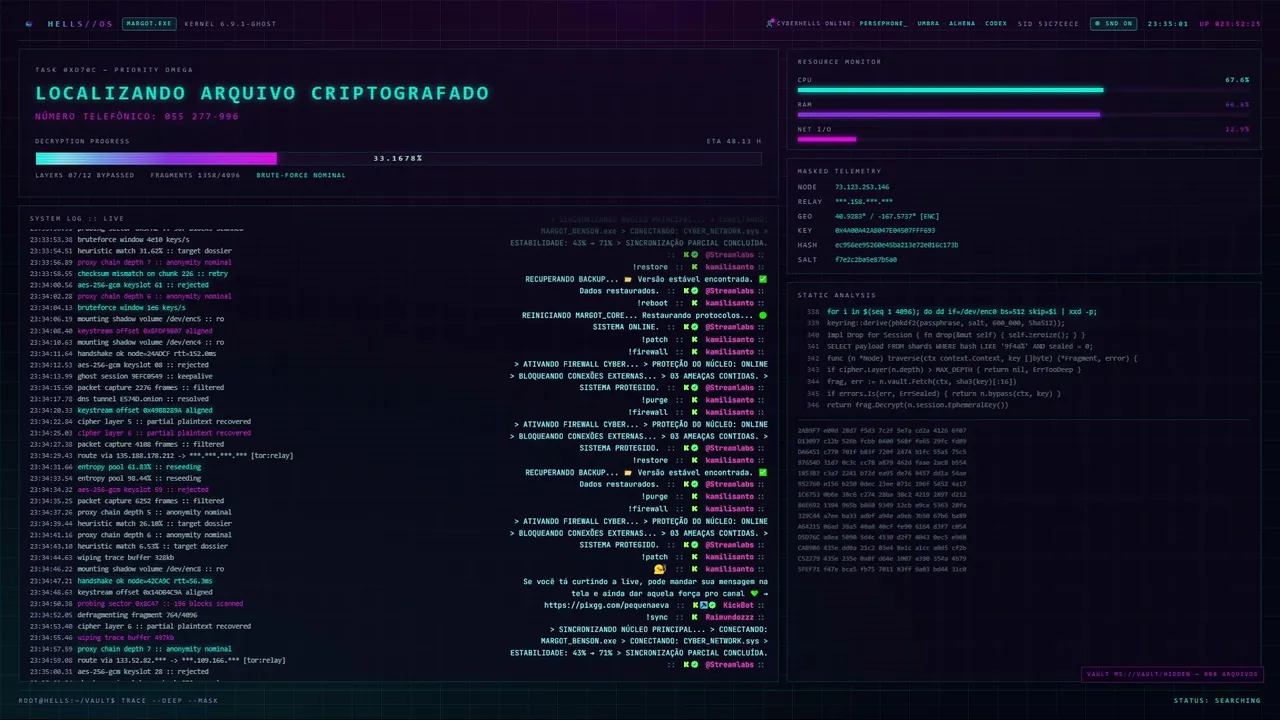The width and height of the screenshot is (1280, 720).
Task: Click hex dump row starting 2AB9F7
Action: click(882, 429)
